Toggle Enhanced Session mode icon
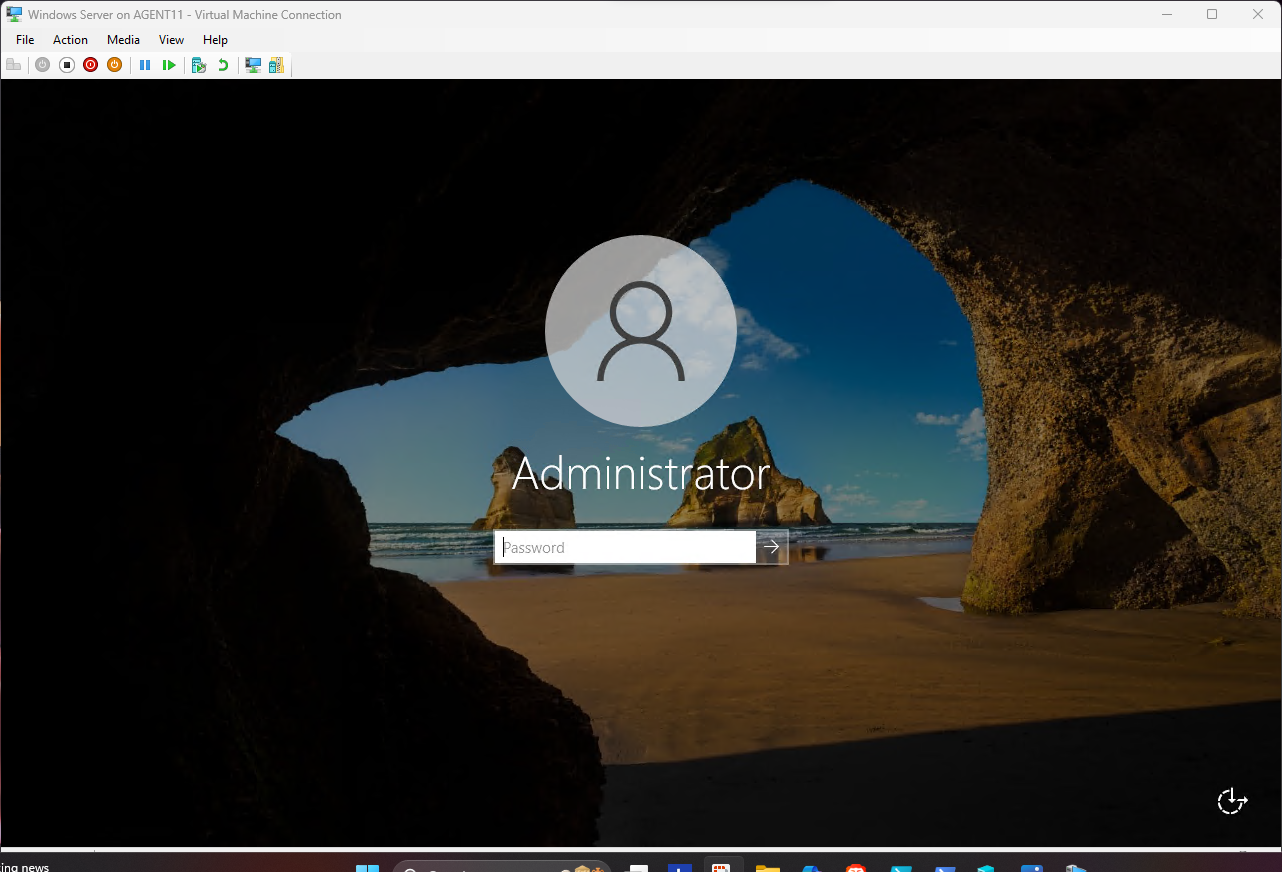The height and width of the screenshot is (872, 1282). [253, 65]
